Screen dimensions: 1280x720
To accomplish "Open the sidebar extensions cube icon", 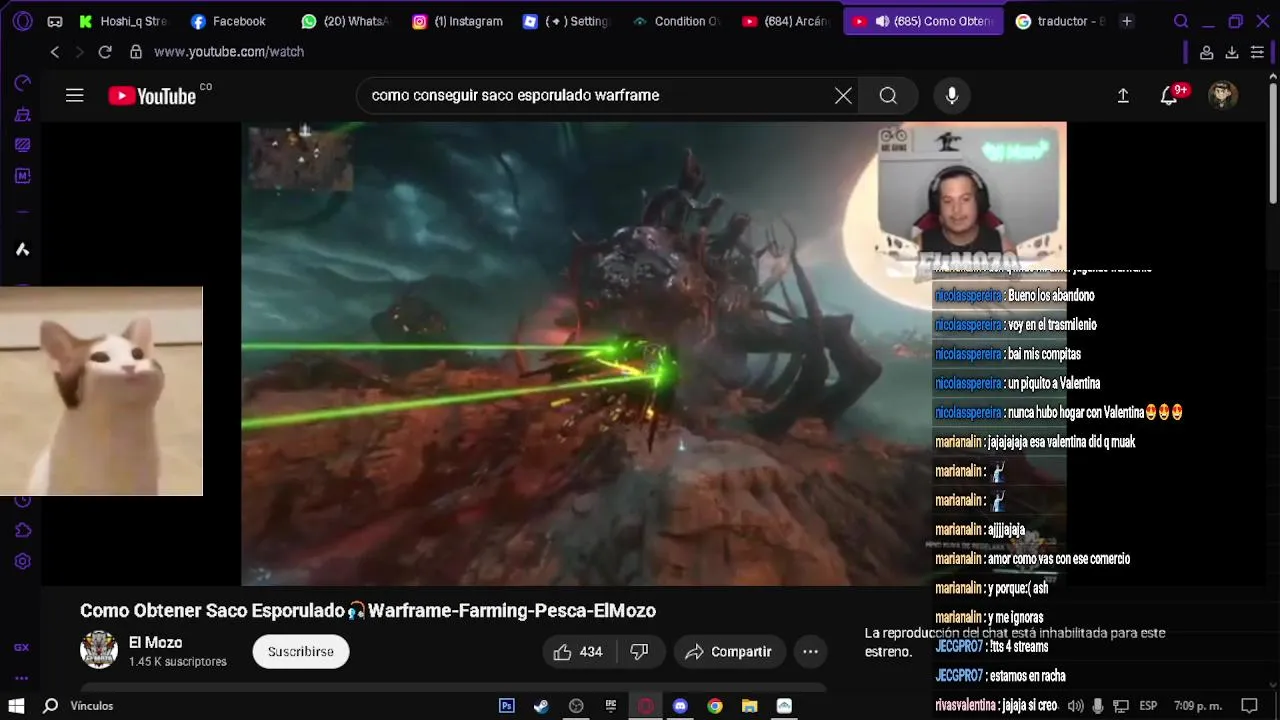I will [22, 530].
